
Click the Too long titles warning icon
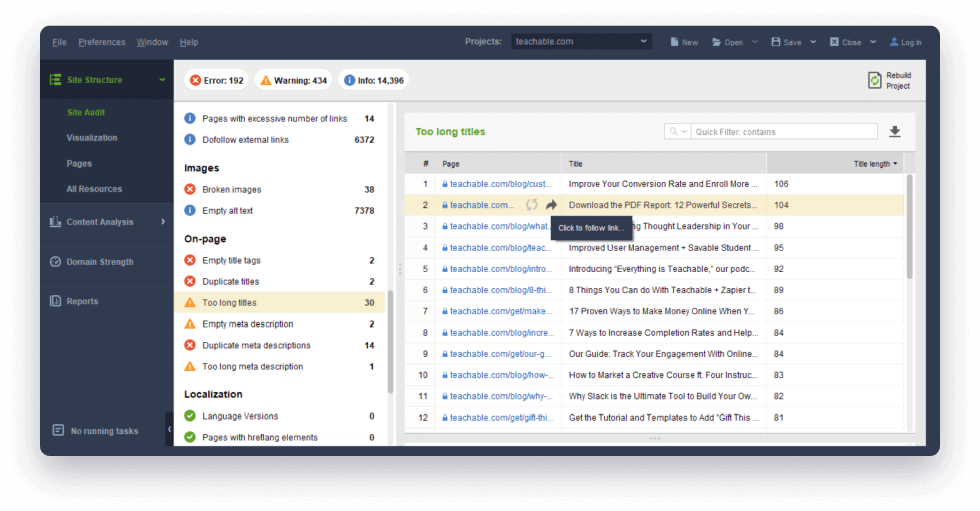[190, 302]
